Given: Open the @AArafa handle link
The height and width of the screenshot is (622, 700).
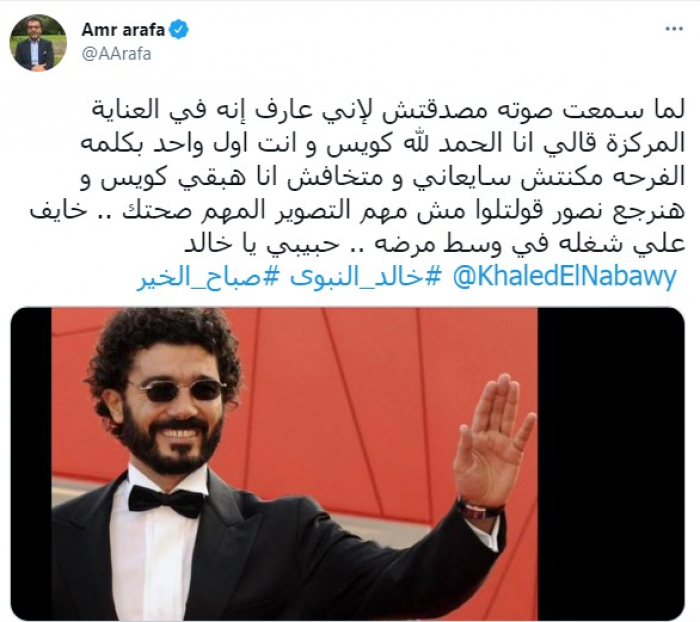Looking at the screenshot, I should pos(117,54).
